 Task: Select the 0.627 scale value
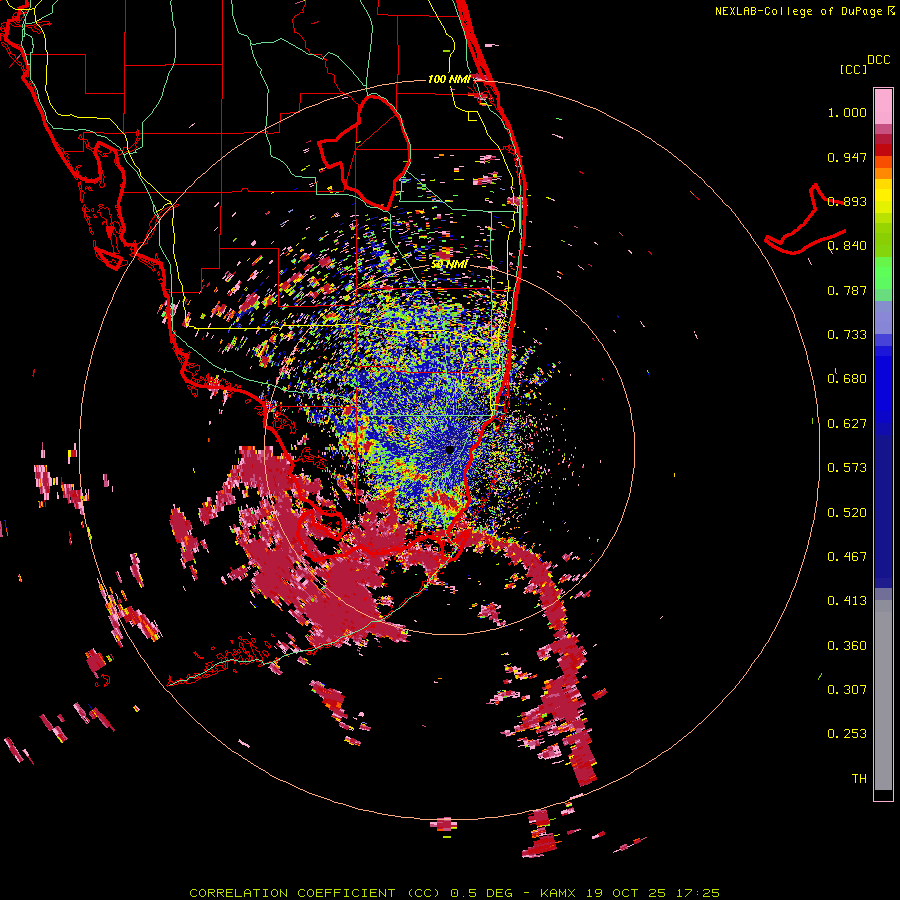pyautogui.click(x=847, y=424)
